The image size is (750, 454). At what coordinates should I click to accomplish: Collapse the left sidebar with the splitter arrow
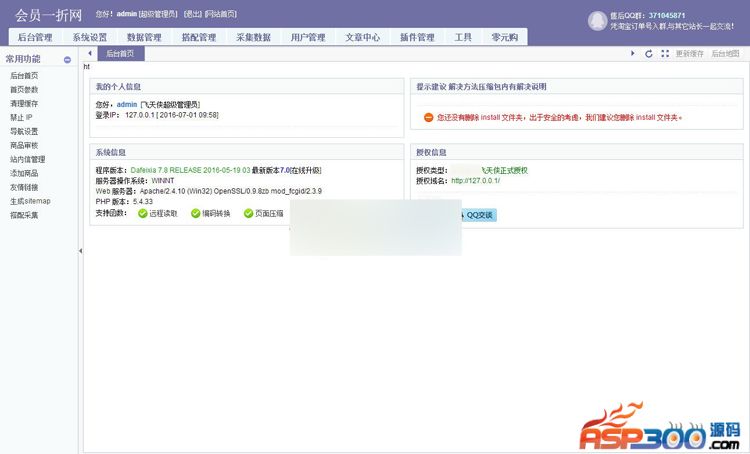pyautogui.click(x=80, y=251)
